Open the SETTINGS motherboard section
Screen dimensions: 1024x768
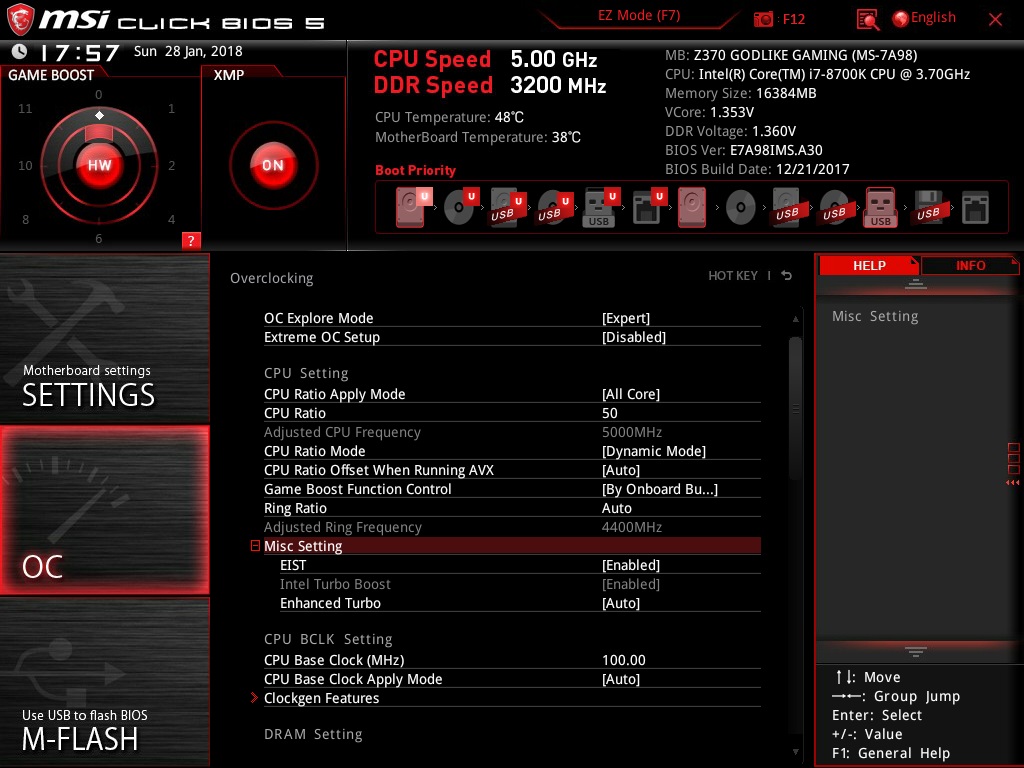pyautogui.click(x=104, y=339)
